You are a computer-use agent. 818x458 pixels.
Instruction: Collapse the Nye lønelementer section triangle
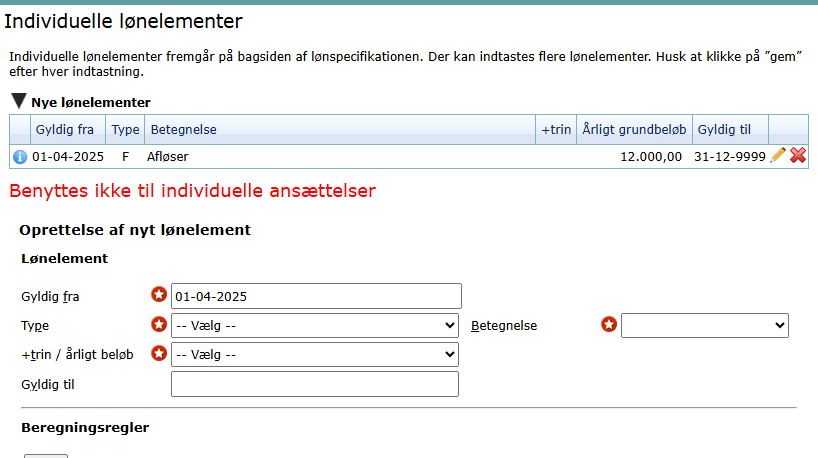19,101
